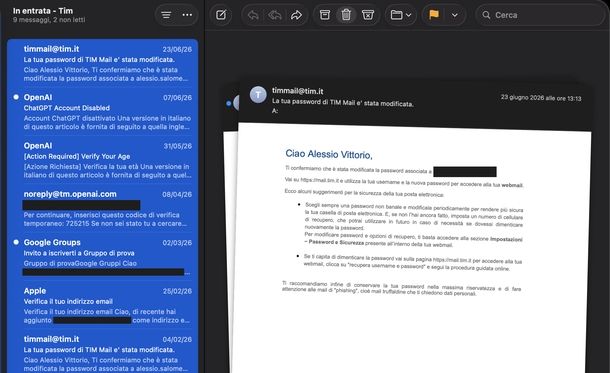Click the sender avatar T in preview
Image resolution: width=610 pixels, height=373 pixels.
pyautogui.click(x=258, y=95)
